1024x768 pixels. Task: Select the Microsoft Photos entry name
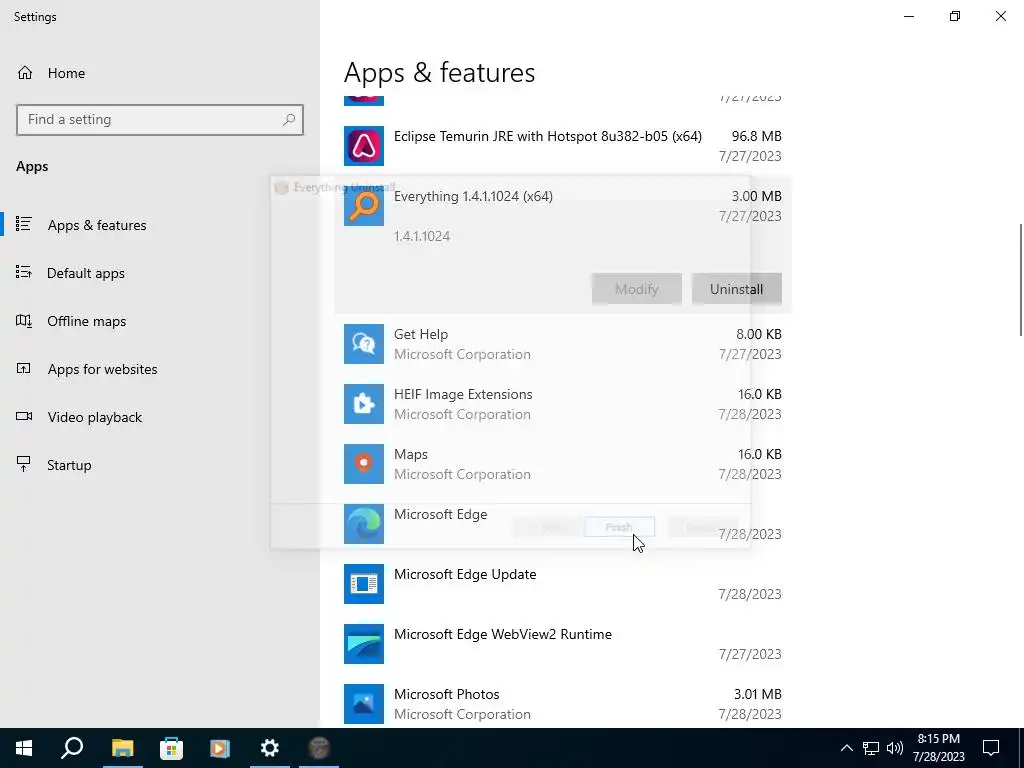tap(447, 695)
